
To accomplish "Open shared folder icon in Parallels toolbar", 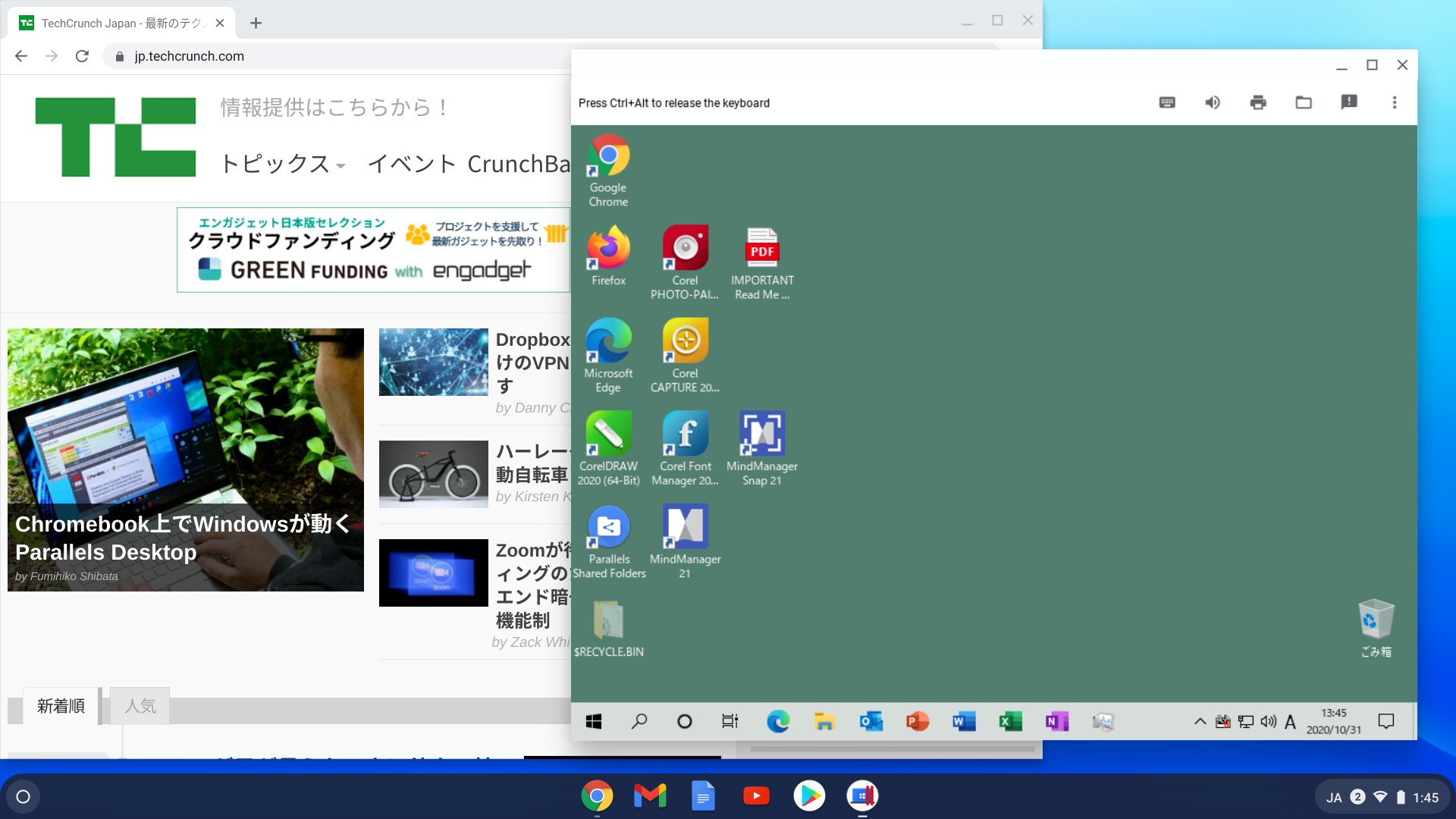I will pos(1304,102).
